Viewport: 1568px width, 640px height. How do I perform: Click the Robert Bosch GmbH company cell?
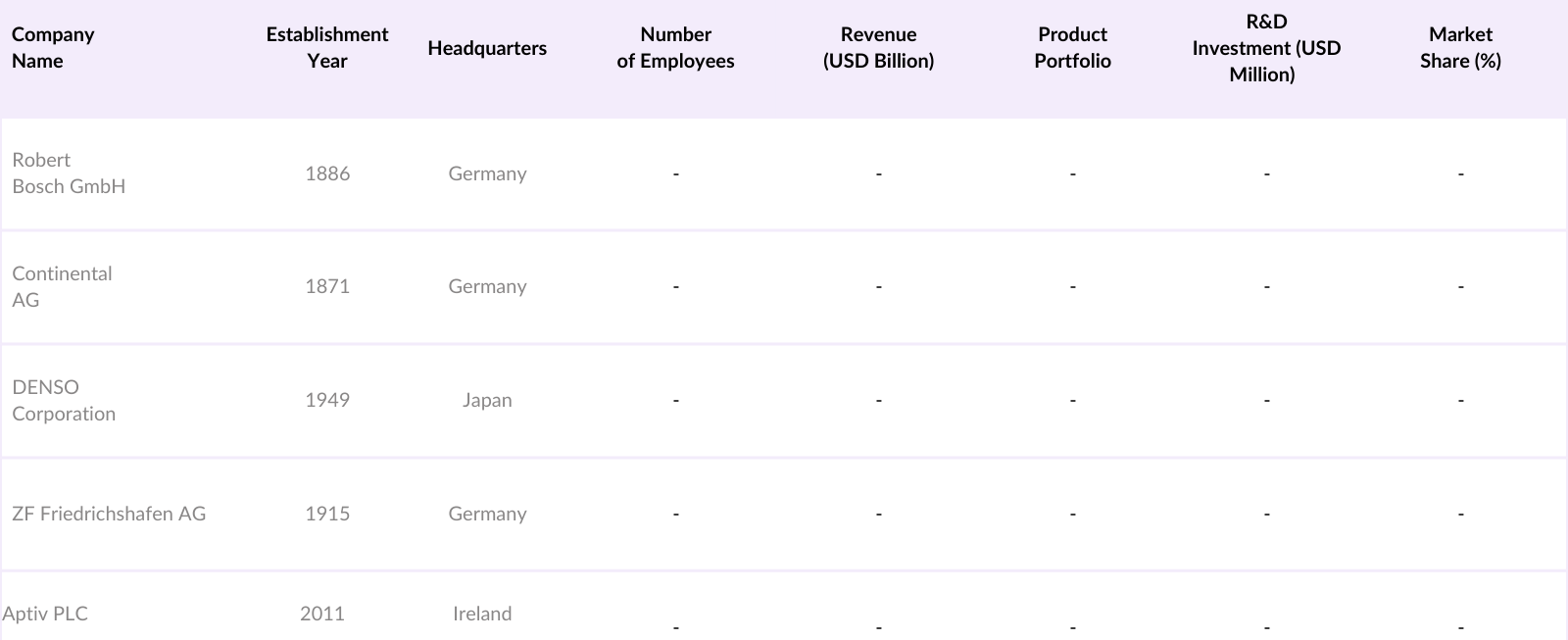tap(69, 172)
